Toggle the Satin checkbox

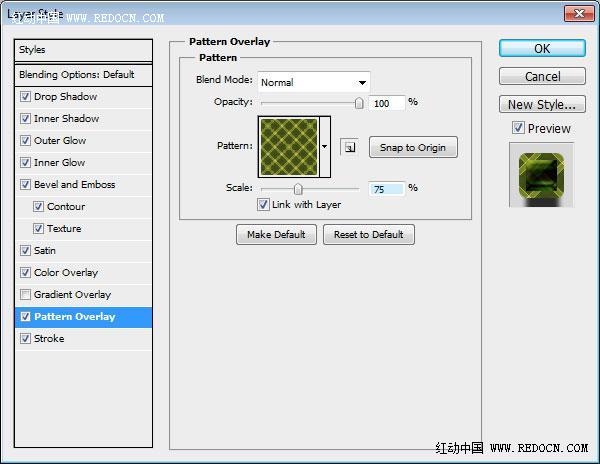click(x=25, y=251)
